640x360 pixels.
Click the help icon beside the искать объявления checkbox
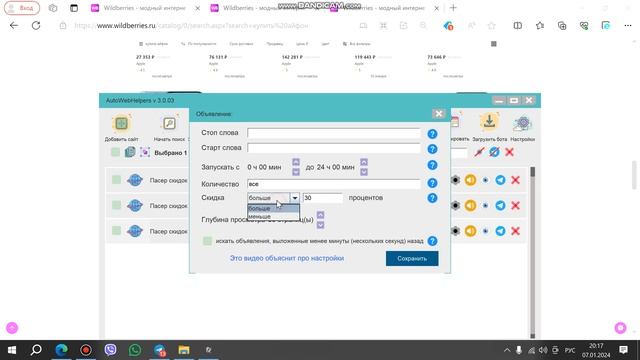(x=432, y=241)
